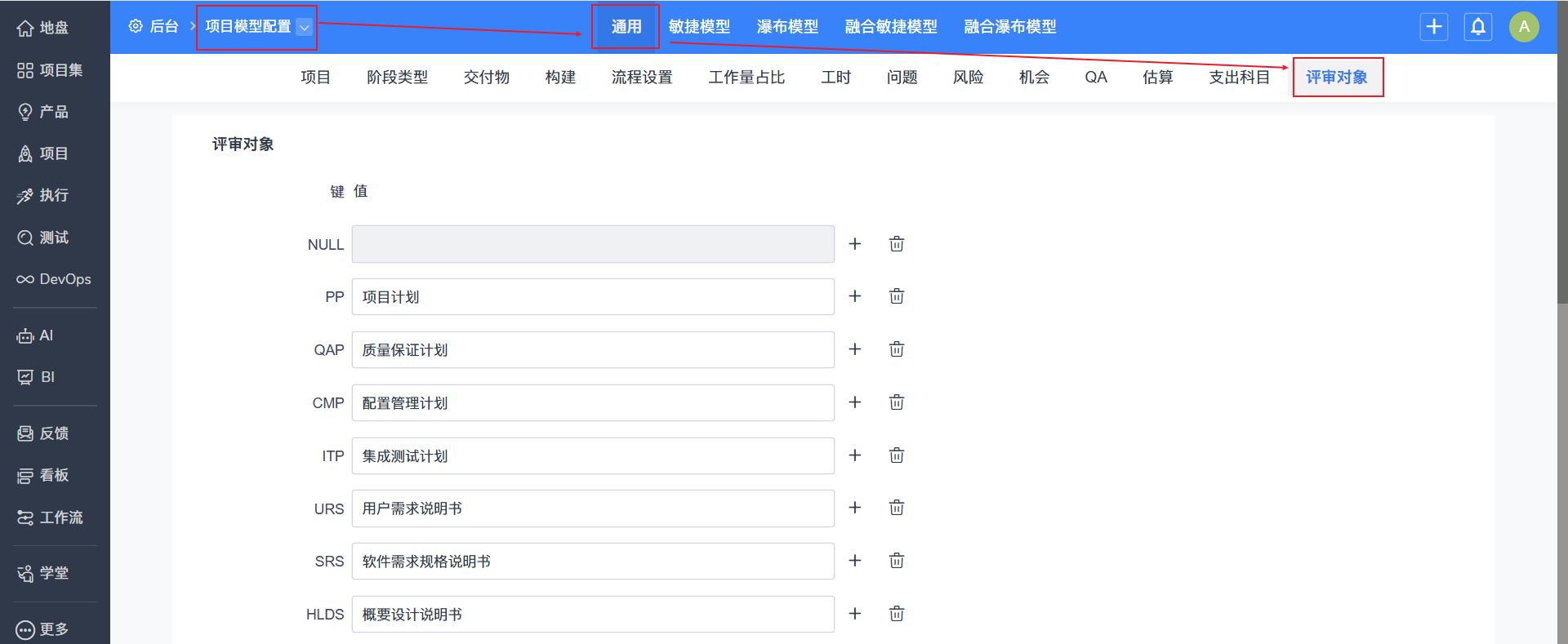1568x644 pixels.
Task: Go to 产品 in the sidebar
Action: tap(42, 112)
